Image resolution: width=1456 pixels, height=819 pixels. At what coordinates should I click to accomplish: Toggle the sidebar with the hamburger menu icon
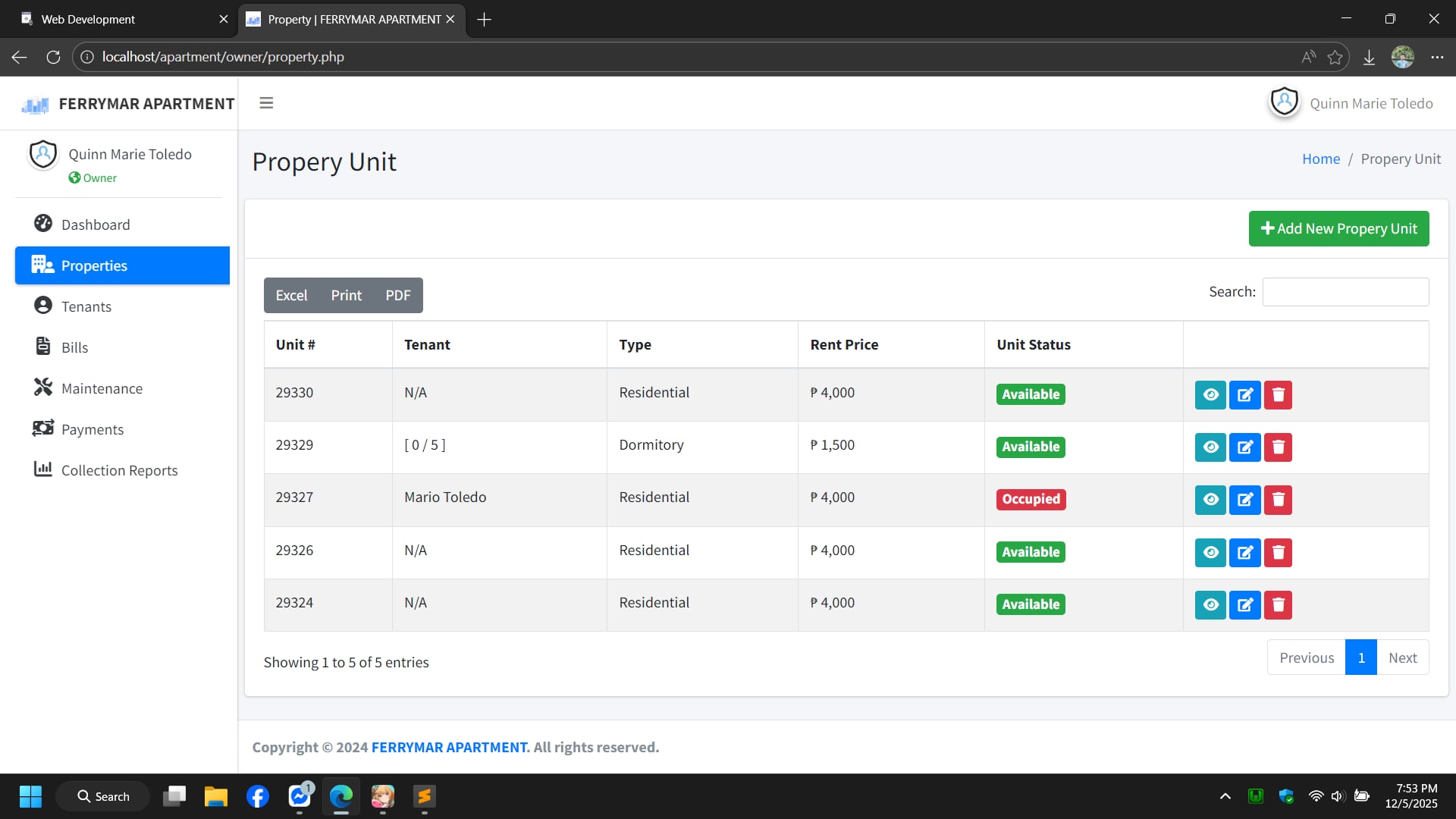[266, 103]
